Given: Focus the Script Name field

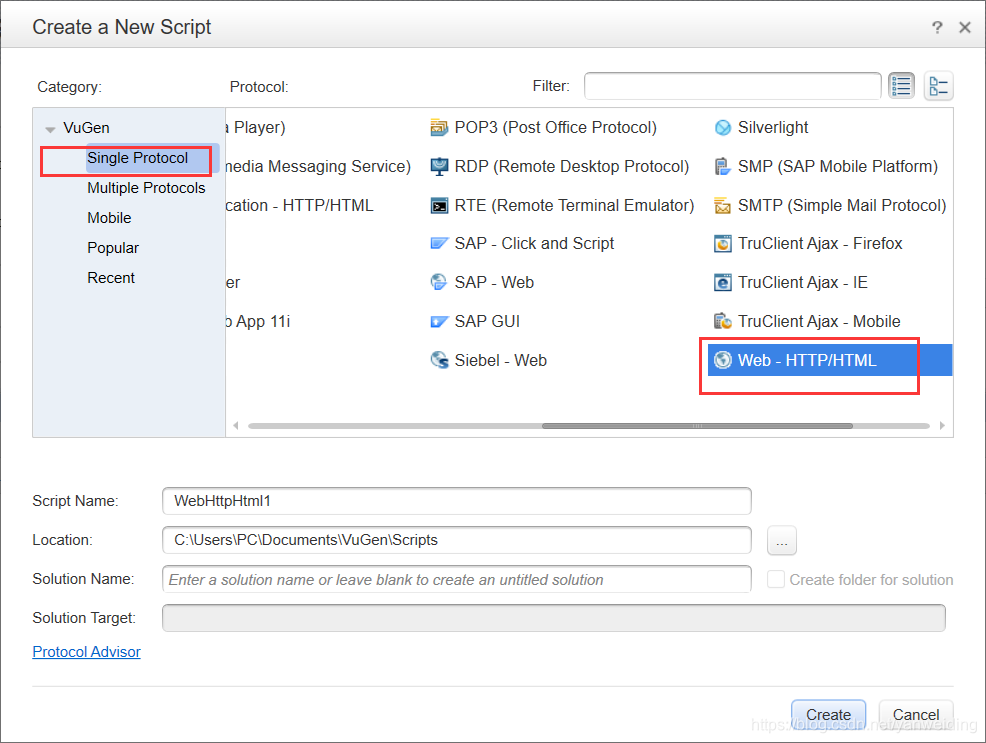Looking at the screenshot, I should pos(457,501).
